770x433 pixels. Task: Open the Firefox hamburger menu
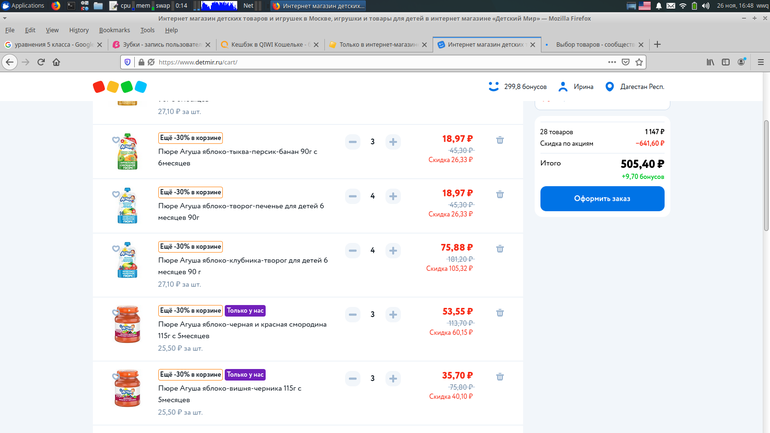point(760,62)
